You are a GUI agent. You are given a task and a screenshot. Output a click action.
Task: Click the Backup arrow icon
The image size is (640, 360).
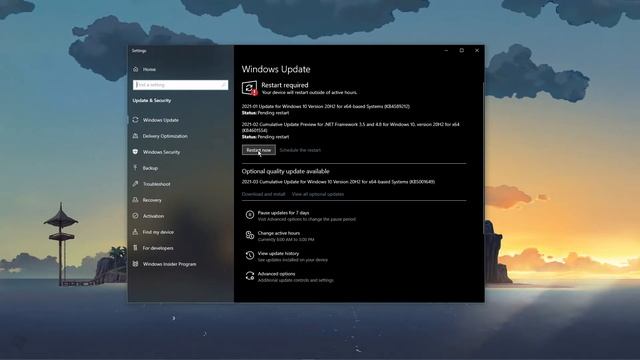pos(136,168)
